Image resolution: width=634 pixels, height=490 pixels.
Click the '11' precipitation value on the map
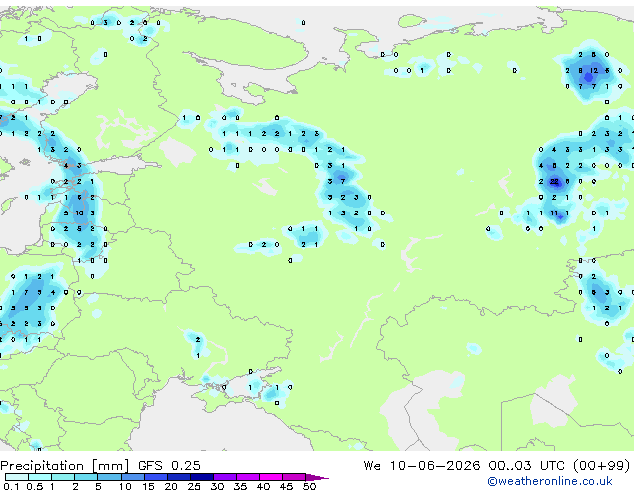click(554, 213)
